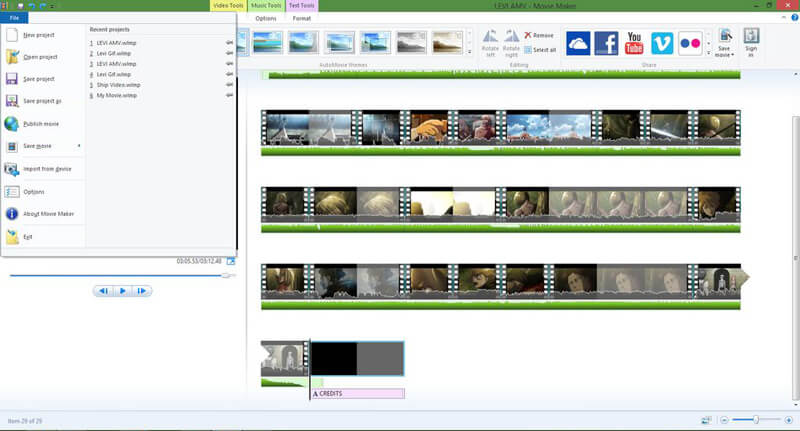Rotate the clip right
800x431 pixels.
pos(511,43)
